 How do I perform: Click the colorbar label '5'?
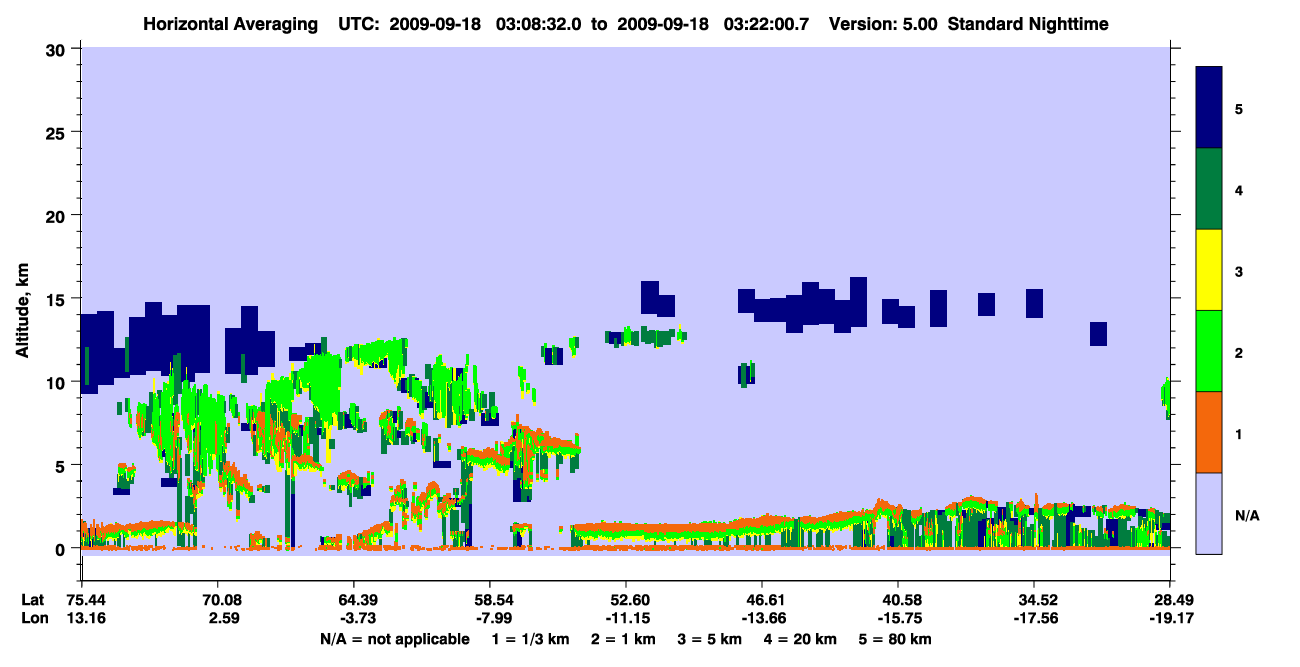[1239, 108]
